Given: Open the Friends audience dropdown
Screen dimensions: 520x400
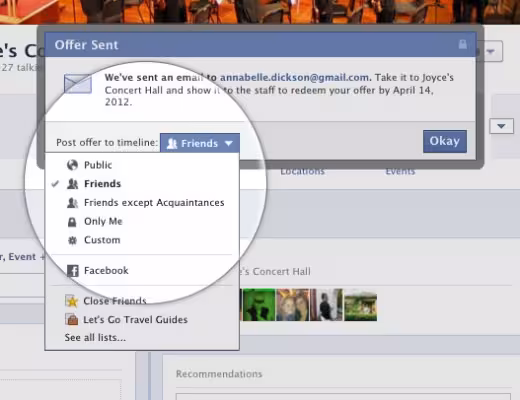Looking at the screenshot, I should [x=200, y=143].
